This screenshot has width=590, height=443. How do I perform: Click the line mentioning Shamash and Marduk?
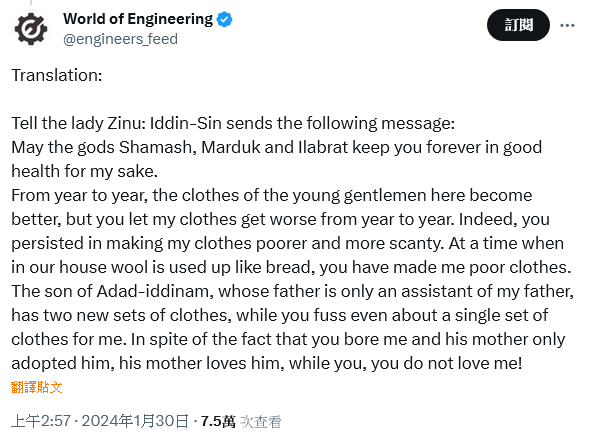277,147
